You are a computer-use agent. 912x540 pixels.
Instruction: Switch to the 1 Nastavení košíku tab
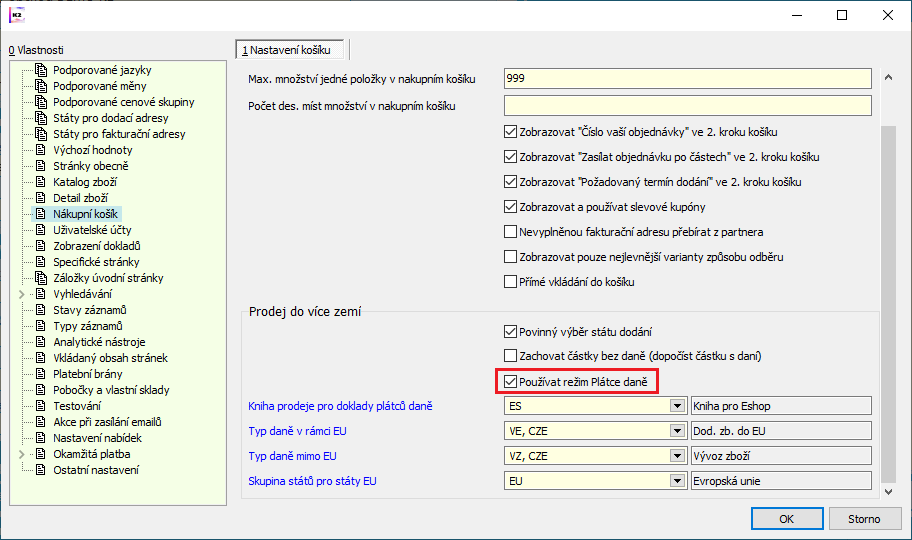pos(289,50)
